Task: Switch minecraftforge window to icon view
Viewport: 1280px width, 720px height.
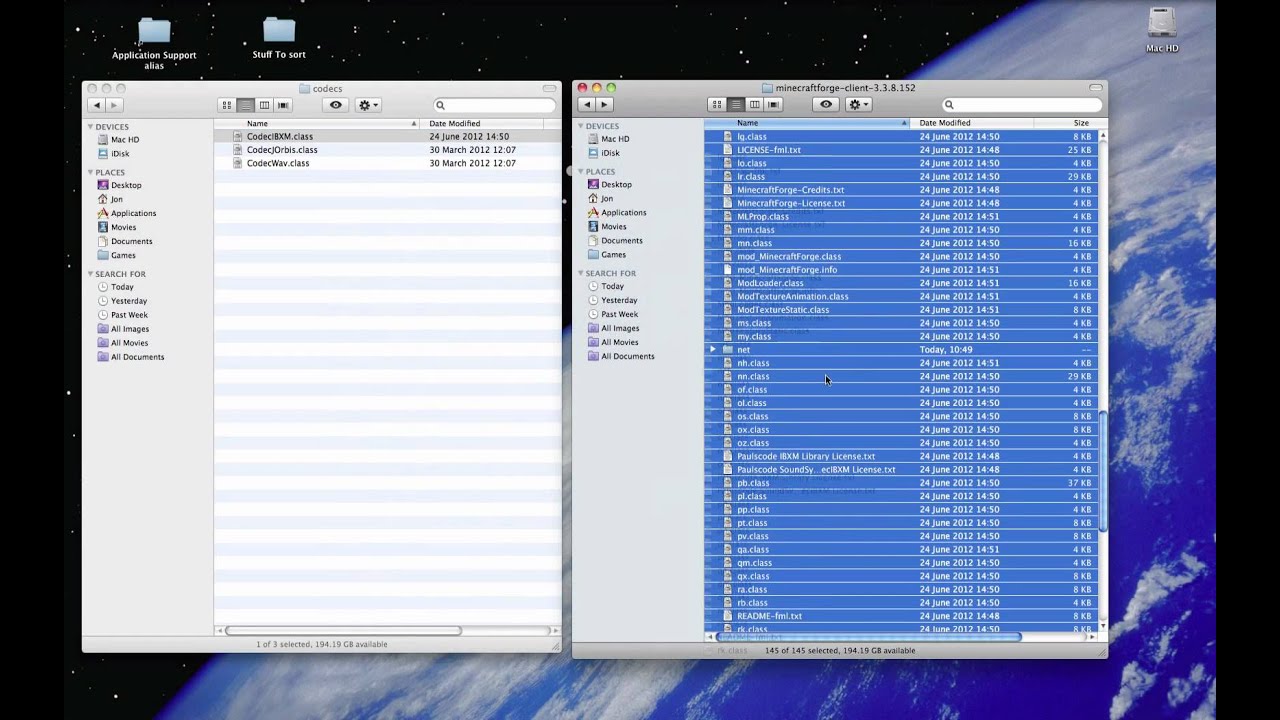Action: 716,104
